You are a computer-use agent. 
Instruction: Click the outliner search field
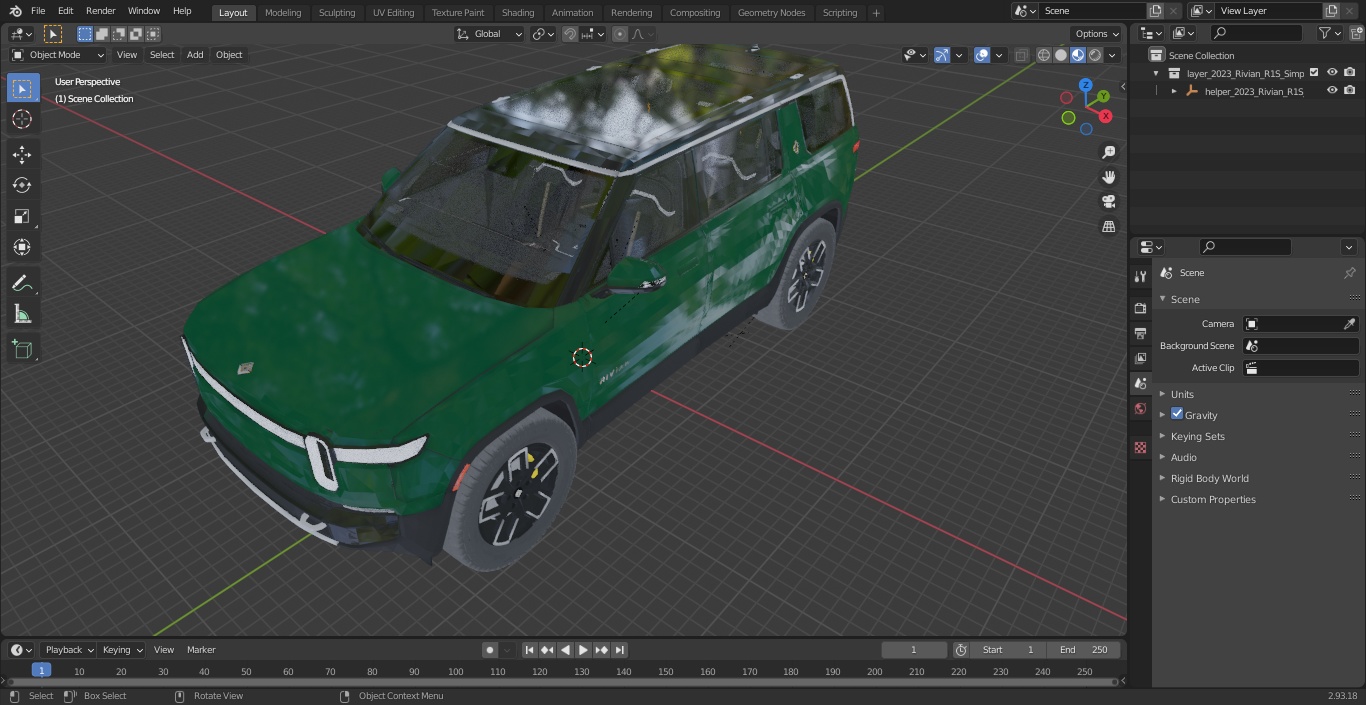(1254, 33)
